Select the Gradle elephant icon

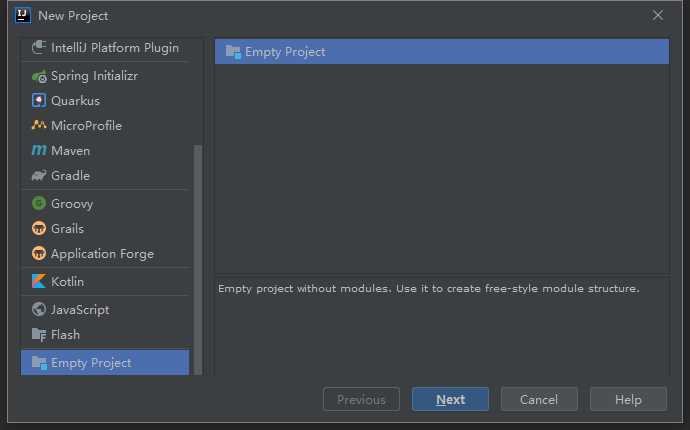click(x=39, y=176)
